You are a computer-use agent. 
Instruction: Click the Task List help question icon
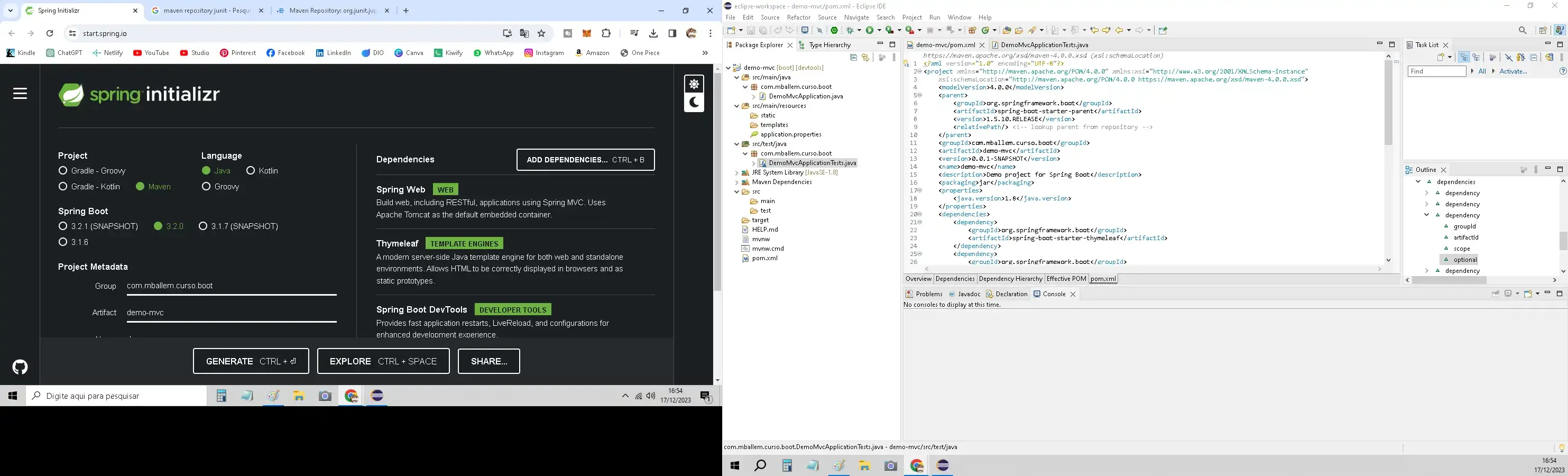[x=1563, y=71]
